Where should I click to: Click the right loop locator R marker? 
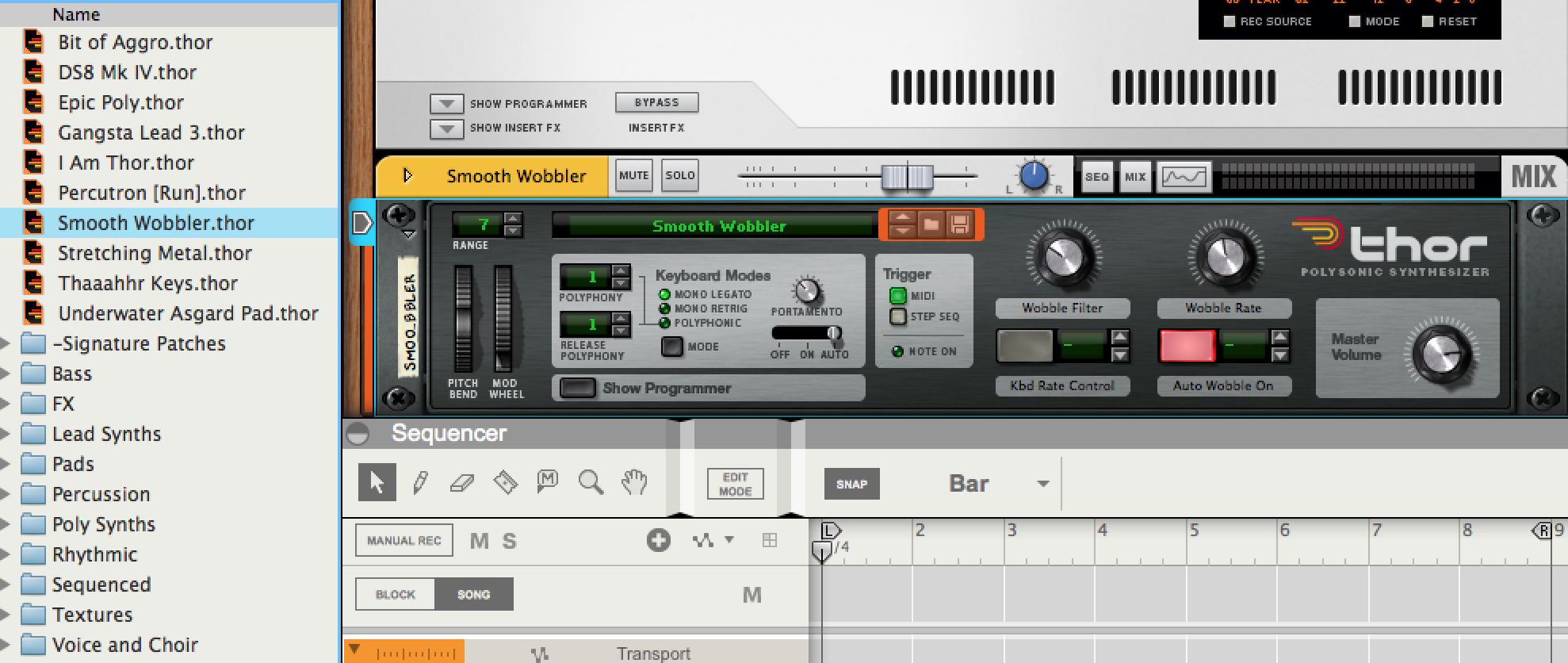pyautogui.click(x=1543, y=530)
